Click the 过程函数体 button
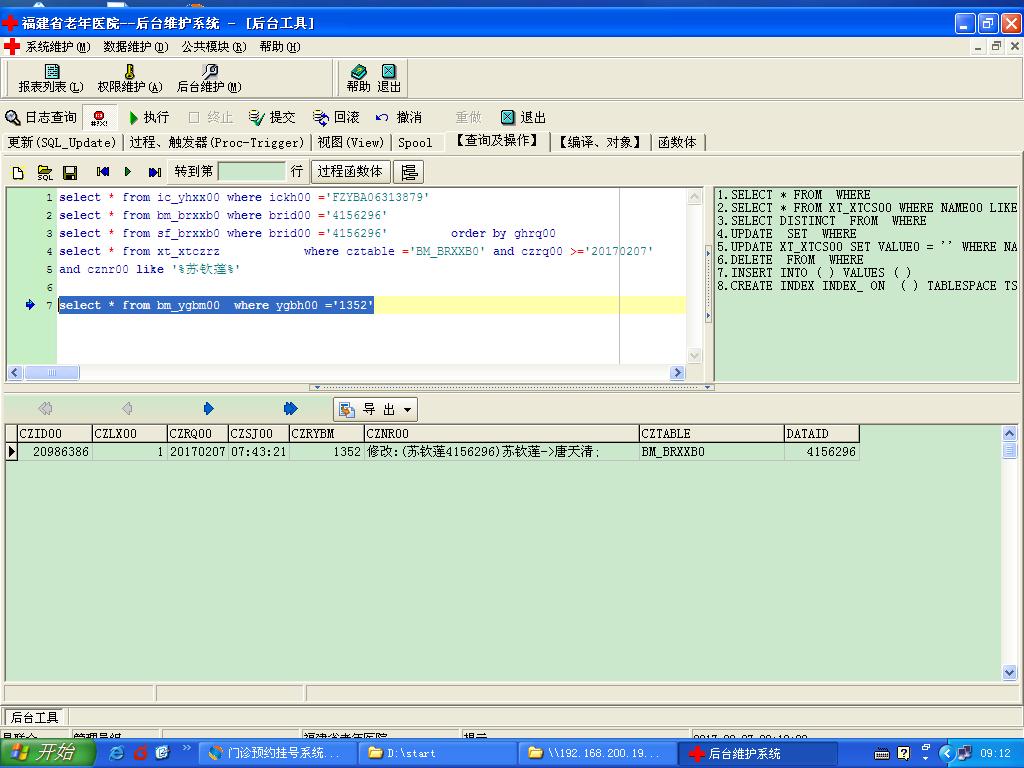This screenshot has height=768, width=1024. pos(350,172)
